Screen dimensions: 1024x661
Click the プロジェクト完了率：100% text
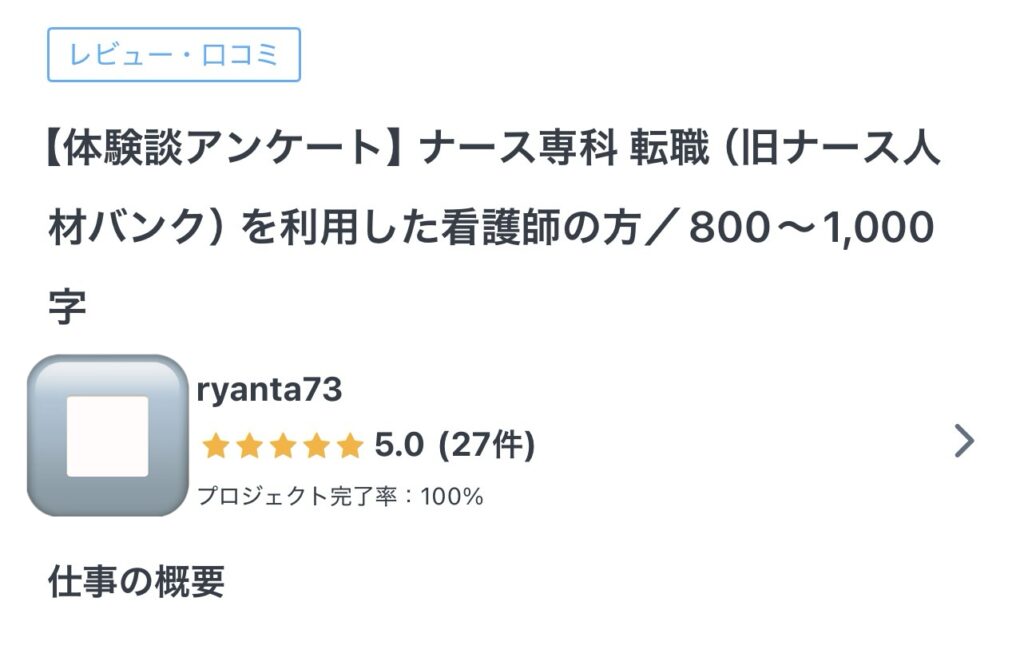(340, 496)
